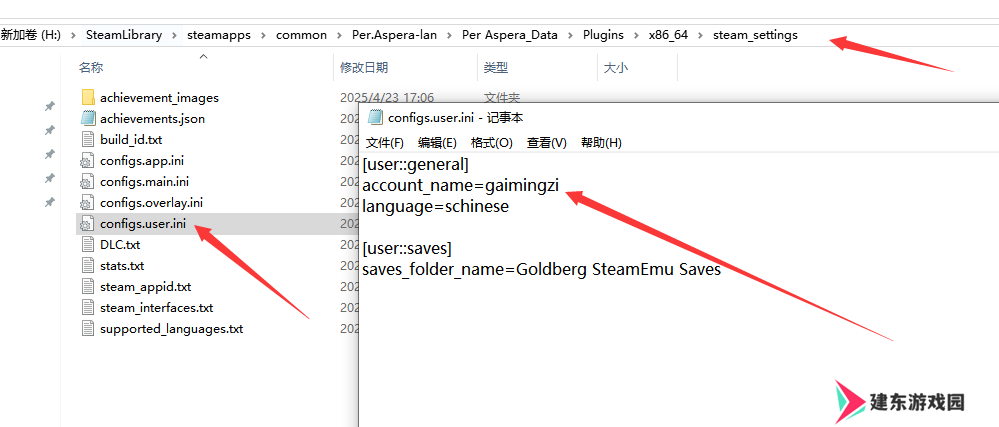Place cursor on saves_folder_name=Goldberg SteamEmu Saves line
Image resolution: width=999 pixels, height=427 pixels.
pyautogui.click(x=542, y=270)
